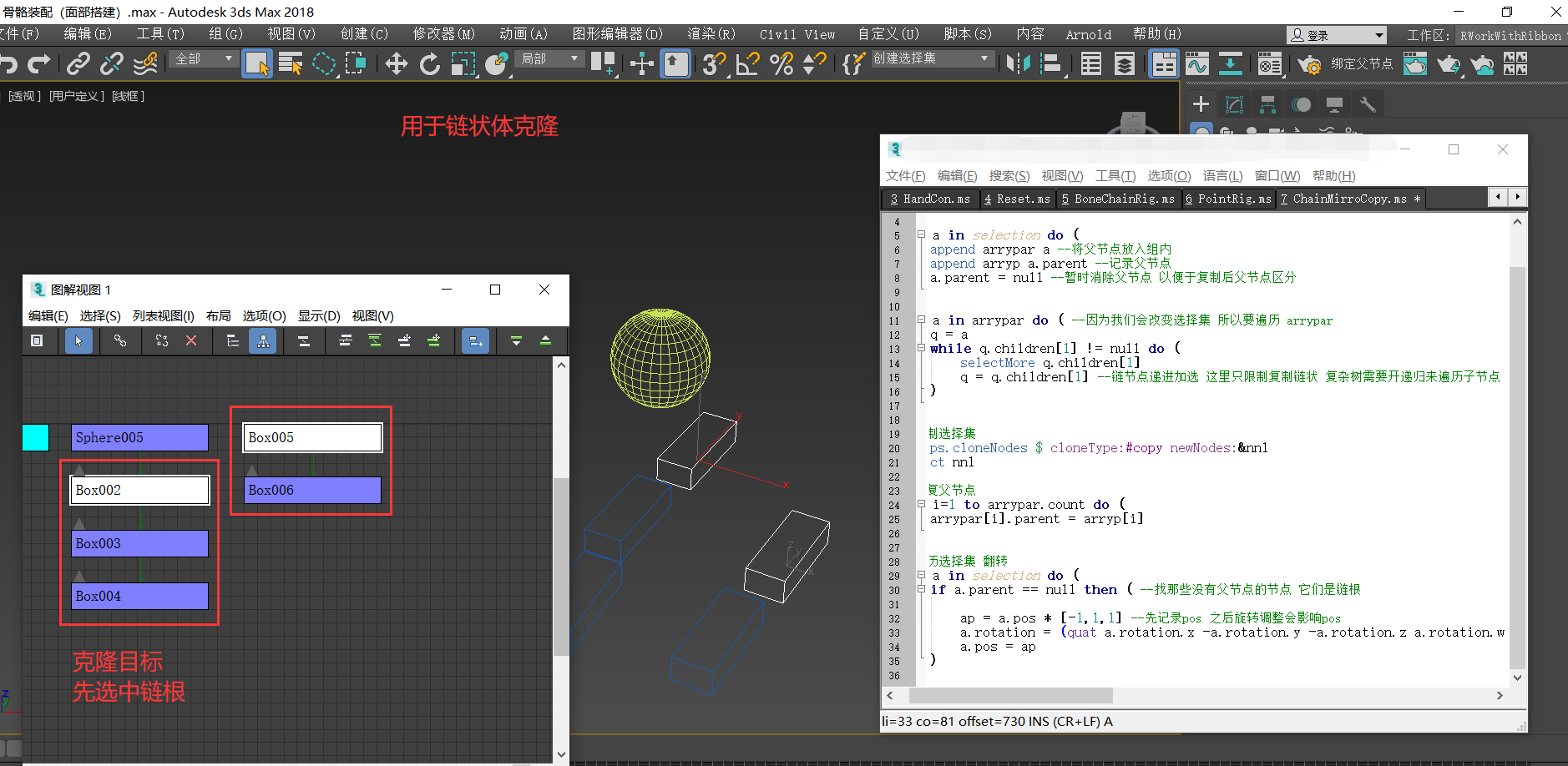
Task: Click the script editor horizontal scrollbar
Action: click(1010, 696)
